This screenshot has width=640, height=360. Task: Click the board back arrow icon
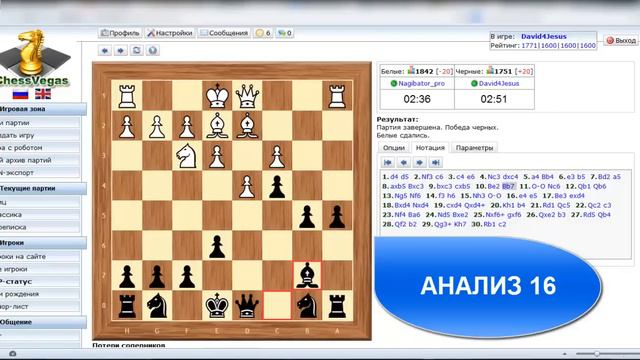[105, 50]
